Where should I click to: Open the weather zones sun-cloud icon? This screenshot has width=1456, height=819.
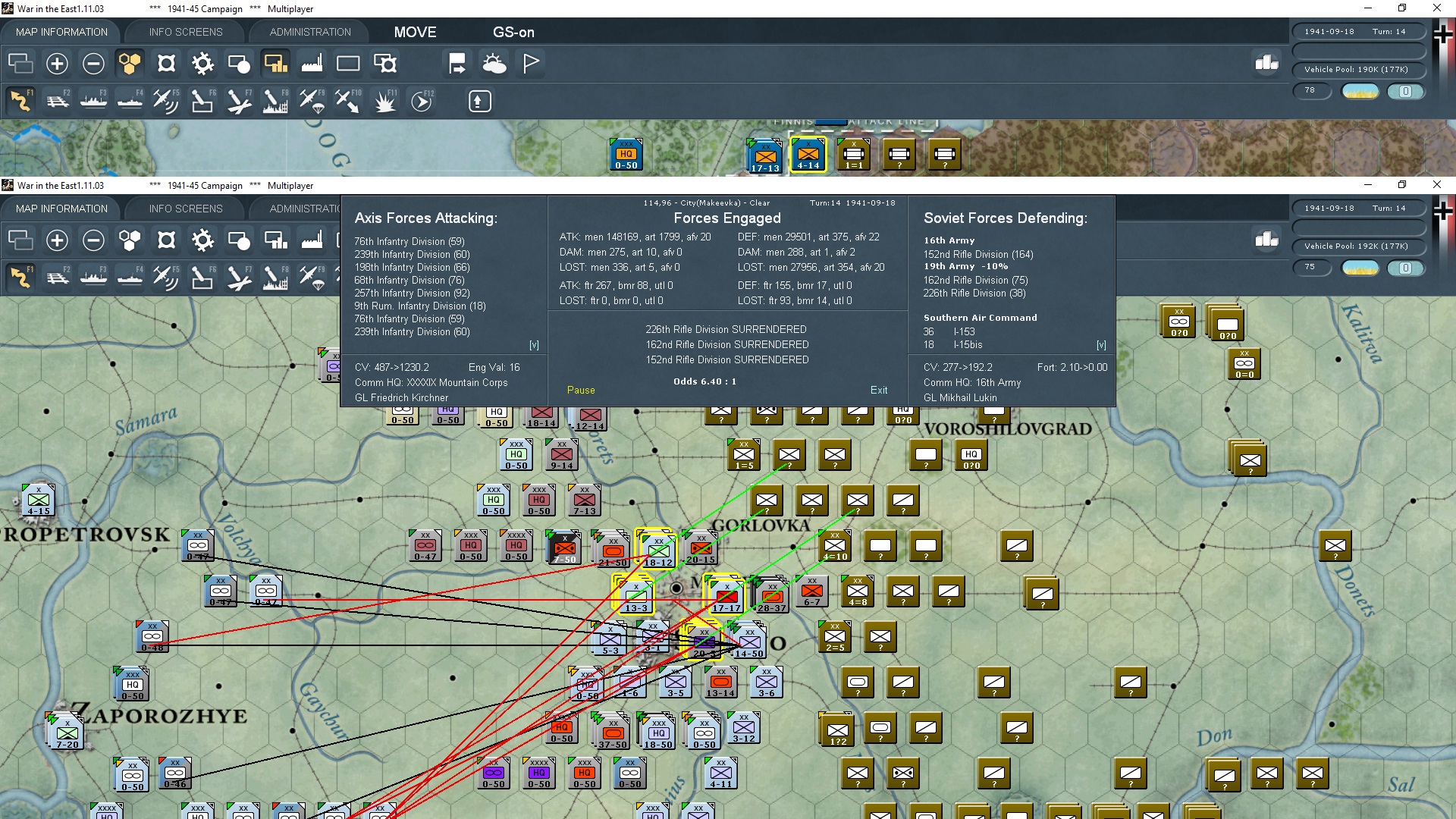494,64
